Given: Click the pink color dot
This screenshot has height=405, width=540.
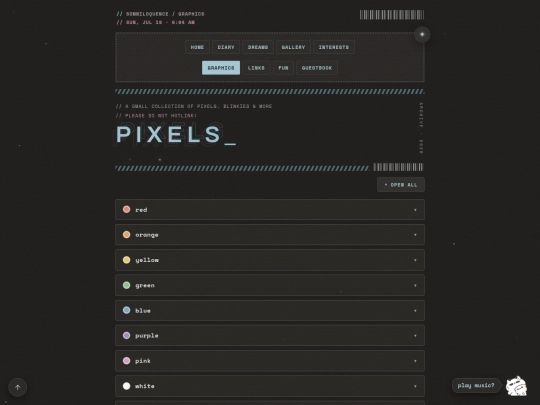Looking at the screenshot, I should [x=126, y=361].
